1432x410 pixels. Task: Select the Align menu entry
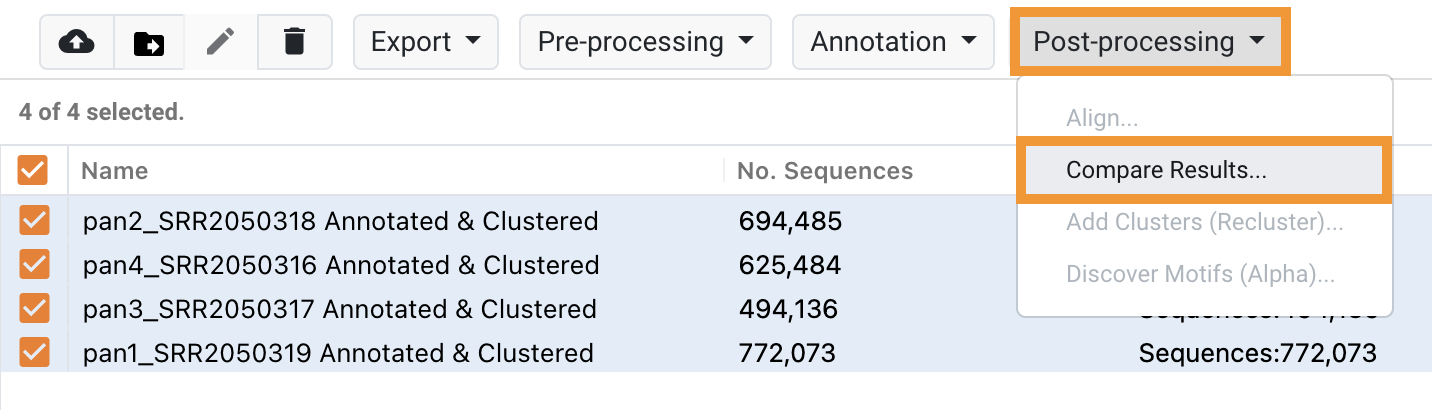point(1102,118)
